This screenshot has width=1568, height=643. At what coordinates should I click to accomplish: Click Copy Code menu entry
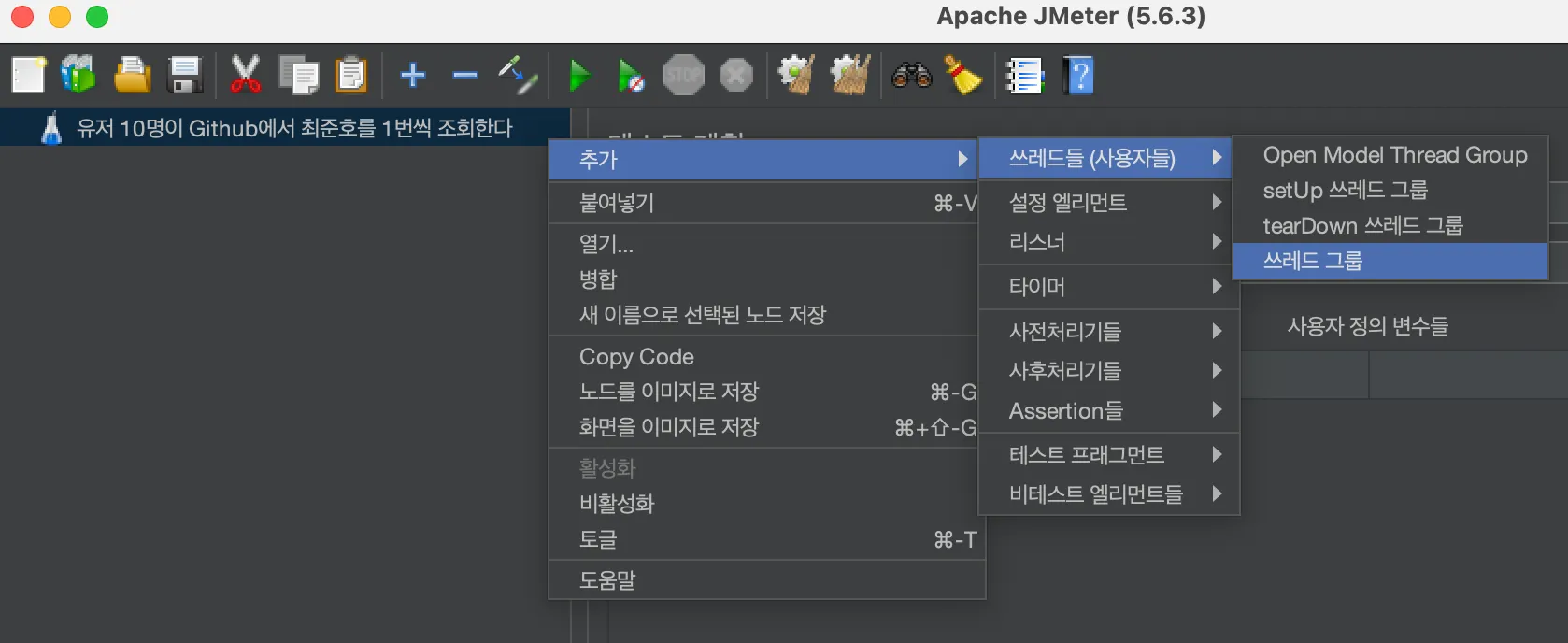(636, 357)
